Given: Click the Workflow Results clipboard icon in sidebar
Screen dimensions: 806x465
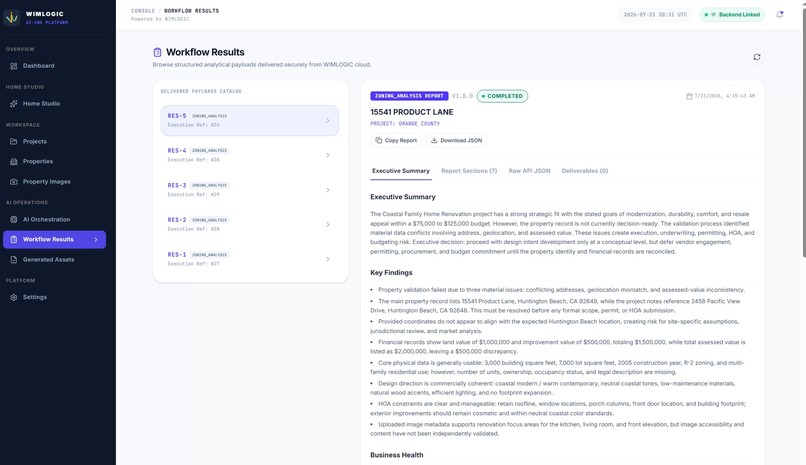Looking at the screenshot, I should pos(14,239).
